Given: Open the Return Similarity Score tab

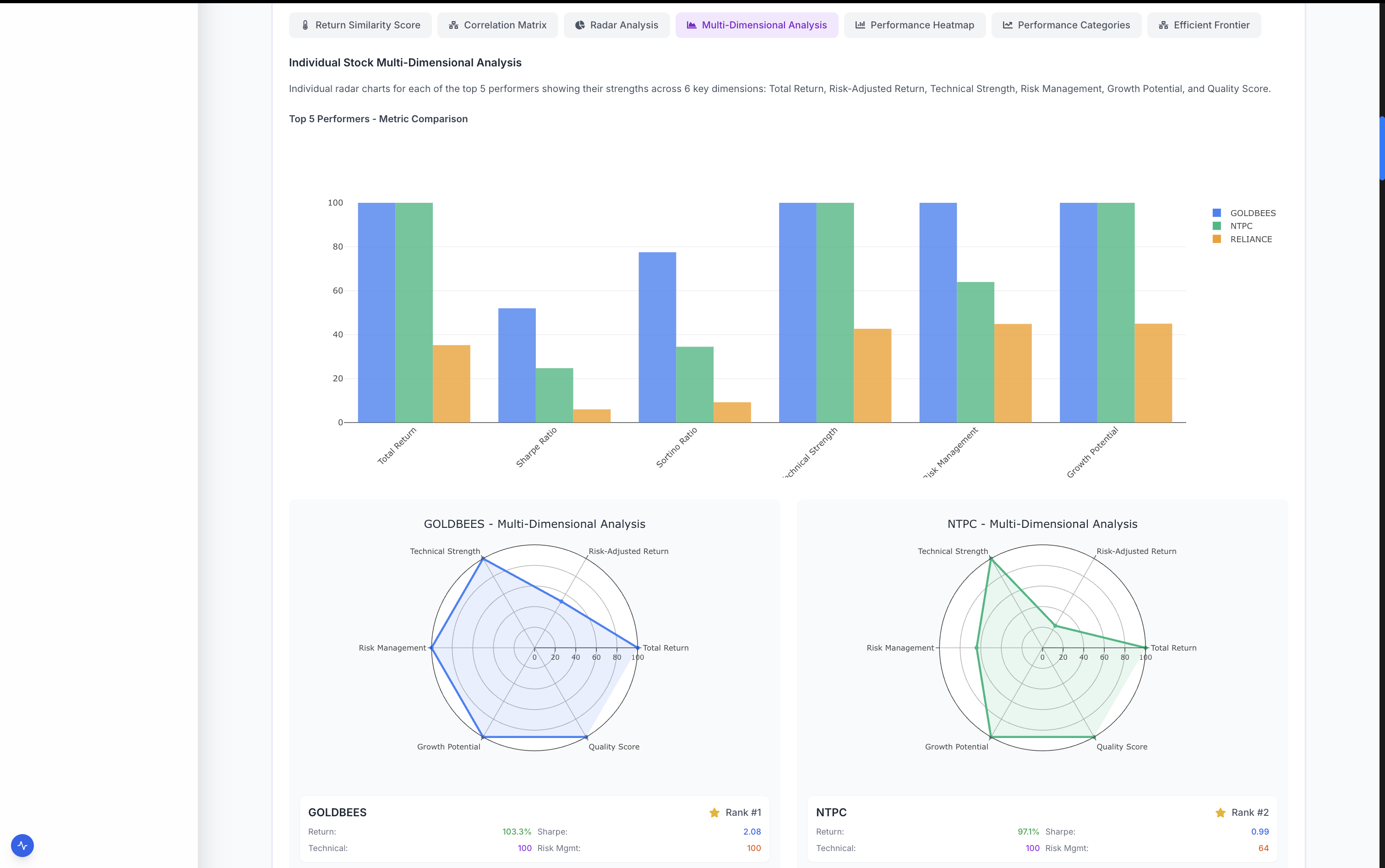Looking at the screenshot, I should point(360,25).
